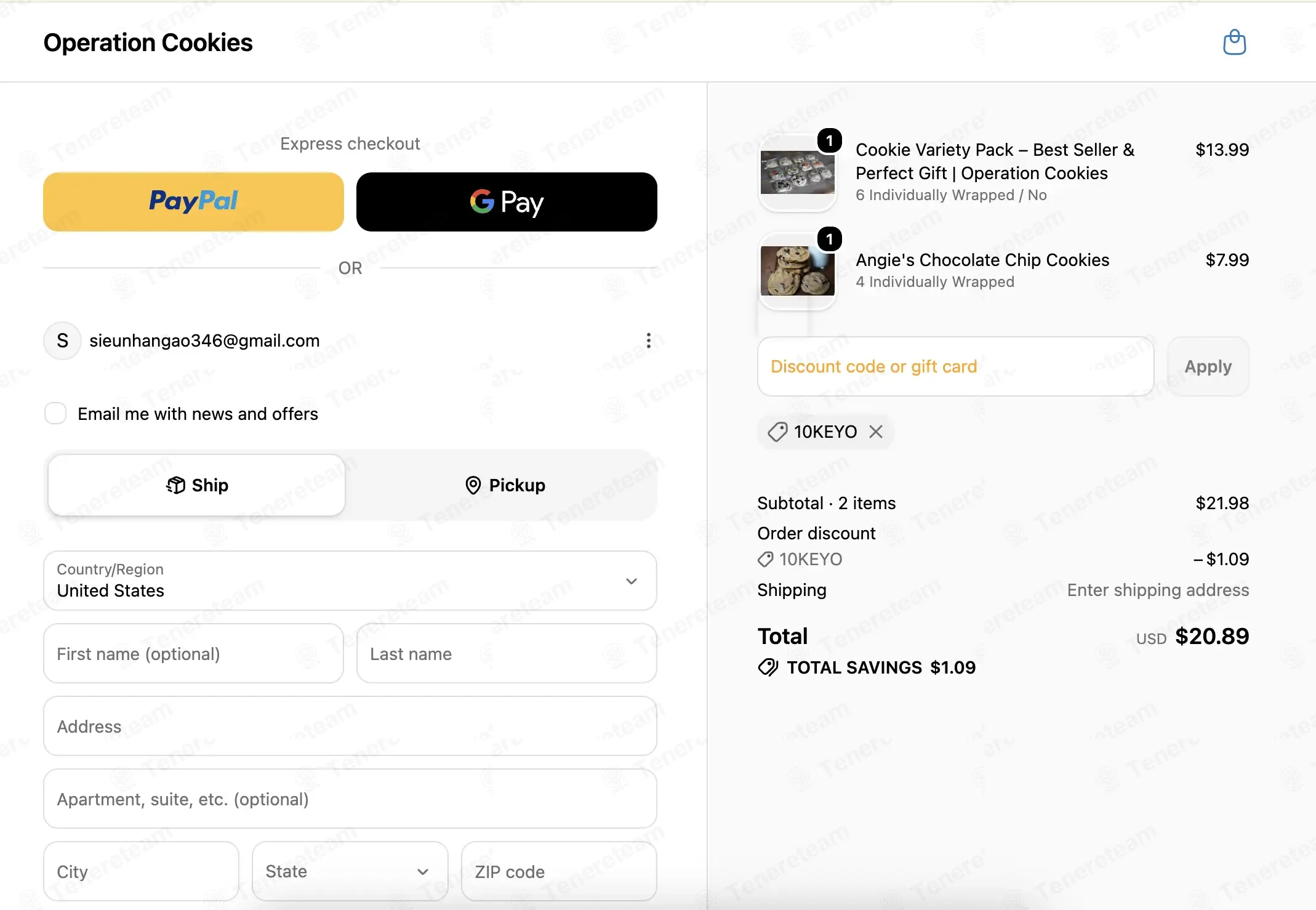The width and height of the screenshot is (1316, 910).
Task: Check Email me with news and offers
Action: (x=55, y=413)
